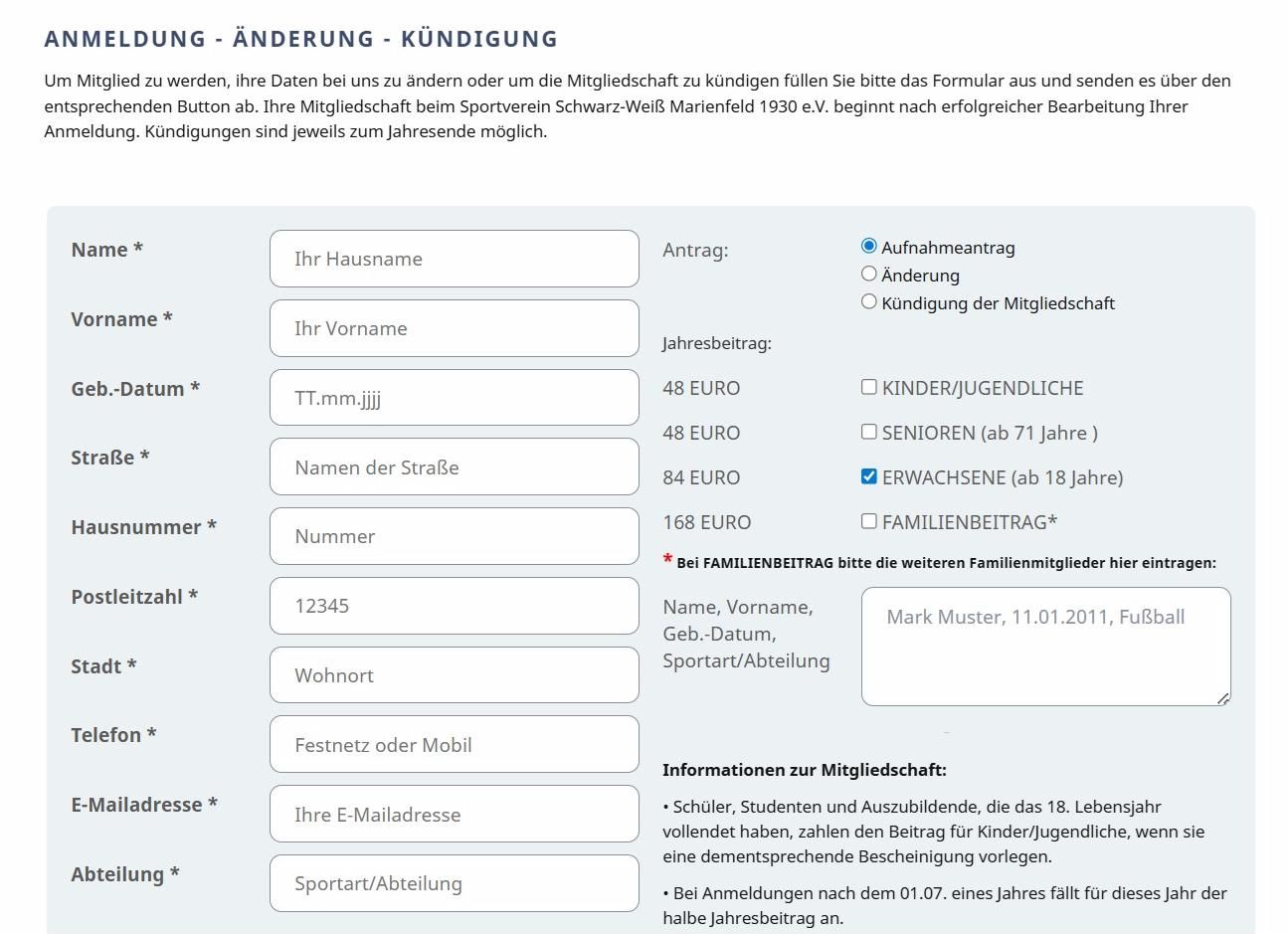Tick the FAMILIENBEITRAG checkbox
Image resolution: width=1288 pixels, height=934 pixels.
coord(869,521)
